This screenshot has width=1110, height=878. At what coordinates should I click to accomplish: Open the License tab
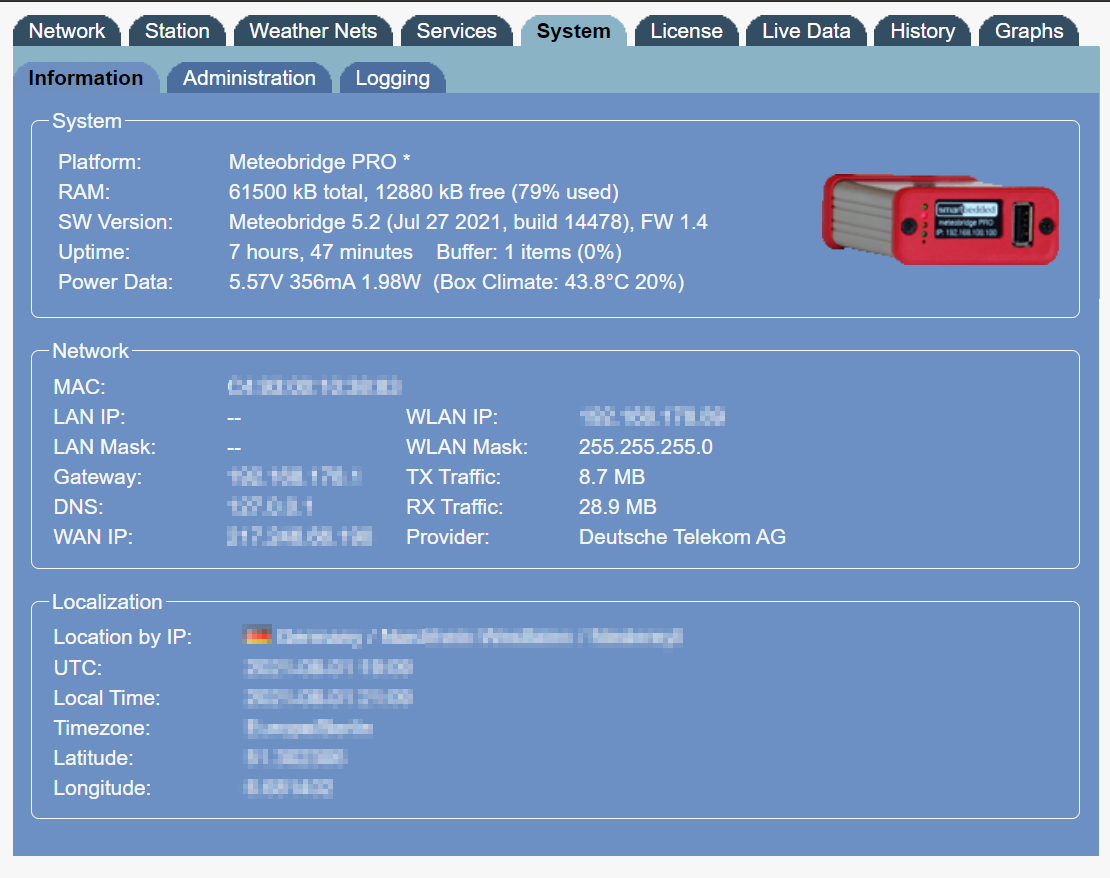tap(687, 31)
